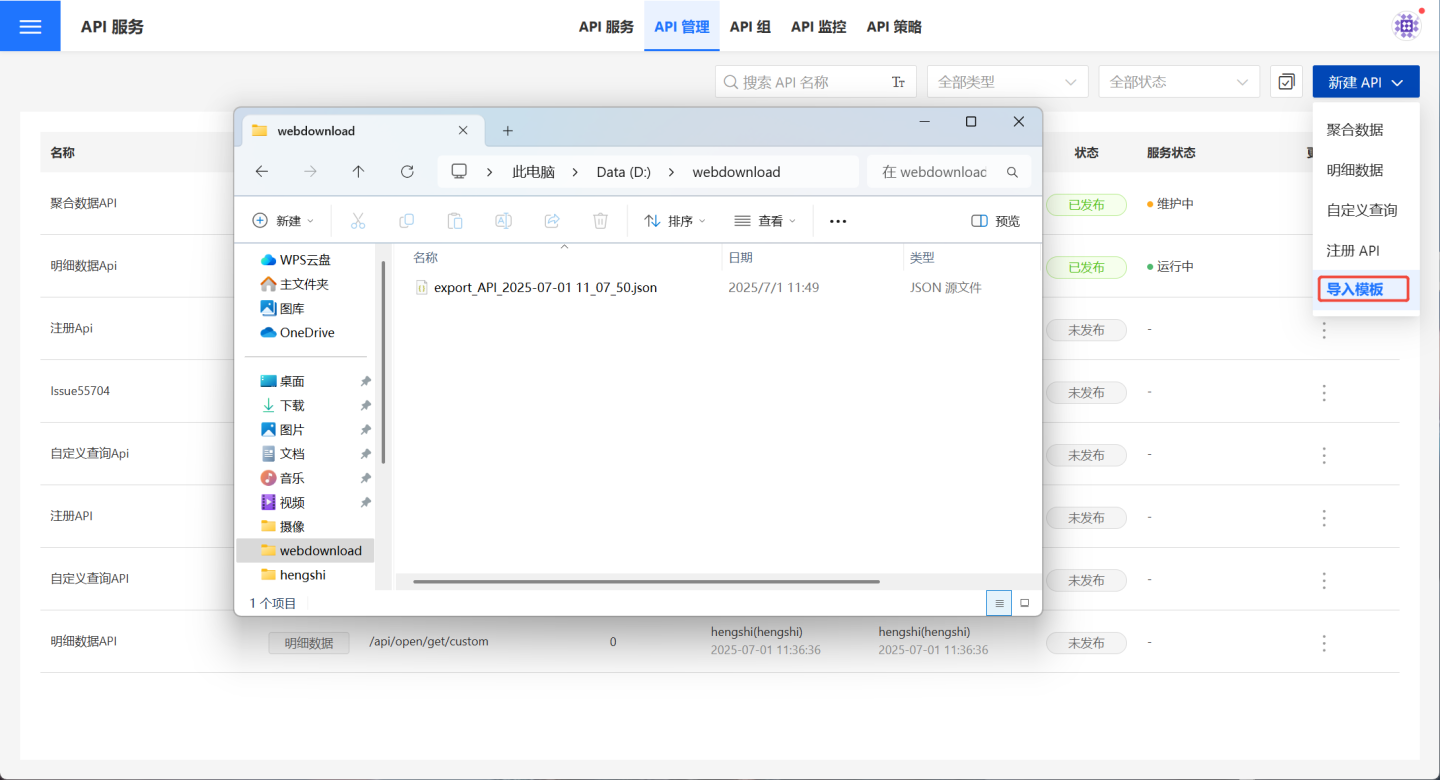Open more options ellipsis in explorer toolbar

[838, 221]
